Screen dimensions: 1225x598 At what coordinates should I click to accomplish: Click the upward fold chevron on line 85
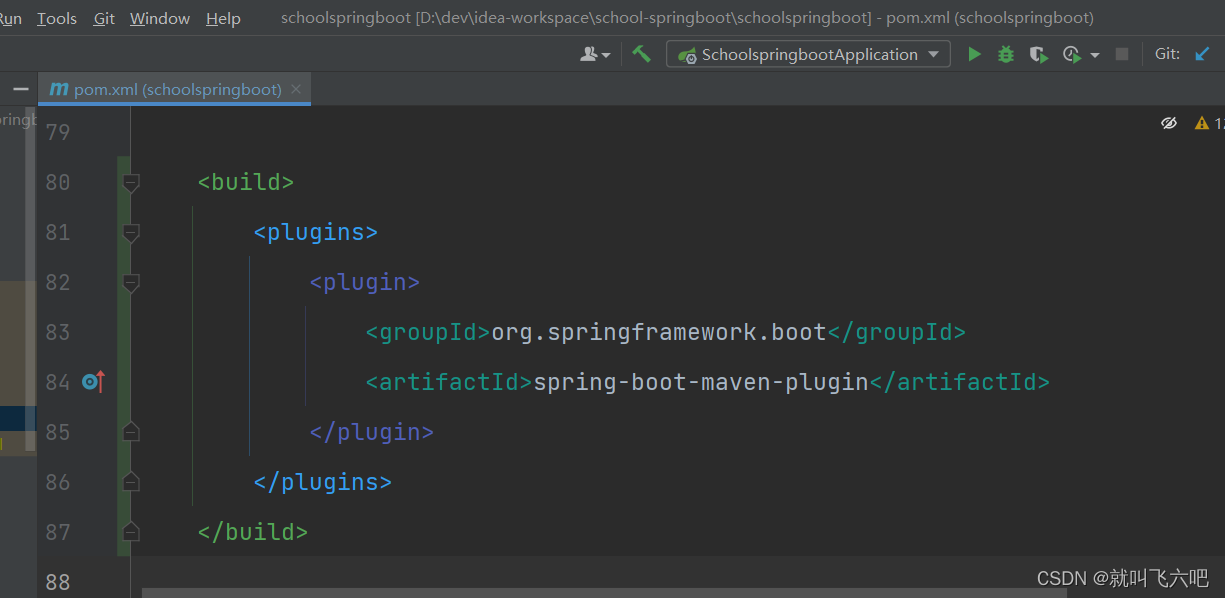130,431
